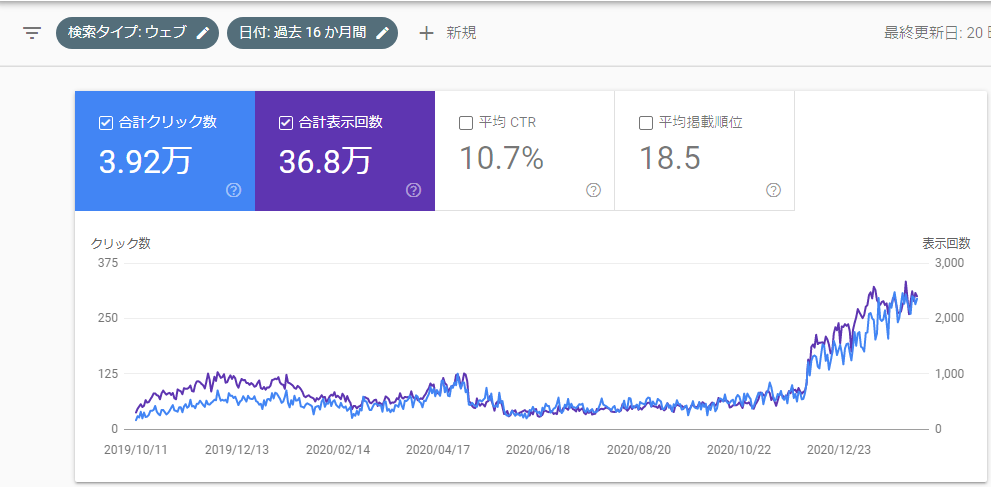This screenshot has height=487, width=991.
Task: Select the 10.7% average CTR value
Action: click(x=501, y=159)
